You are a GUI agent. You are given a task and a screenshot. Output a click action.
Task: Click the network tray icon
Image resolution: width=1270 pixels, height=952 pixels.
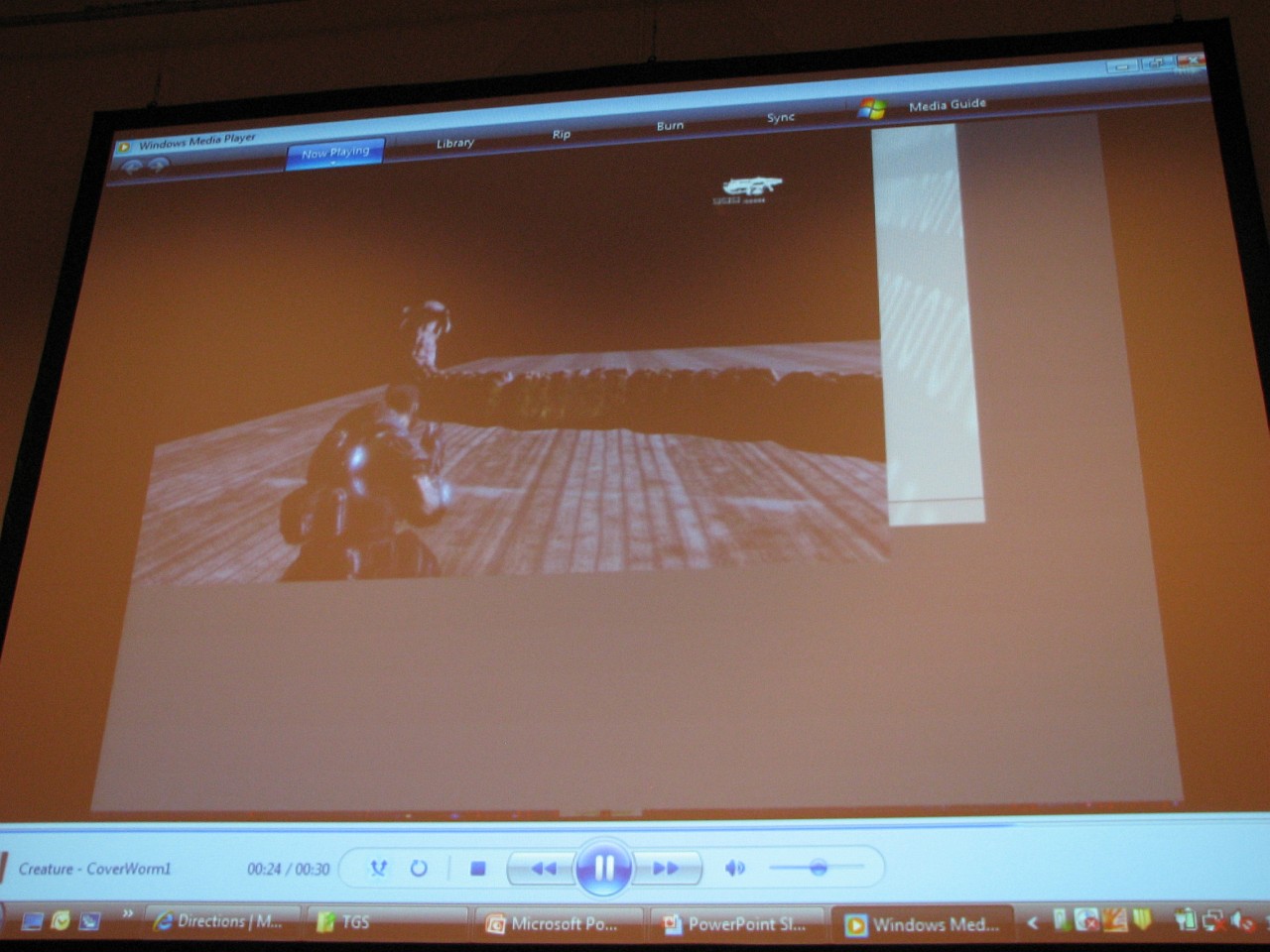1213,921
